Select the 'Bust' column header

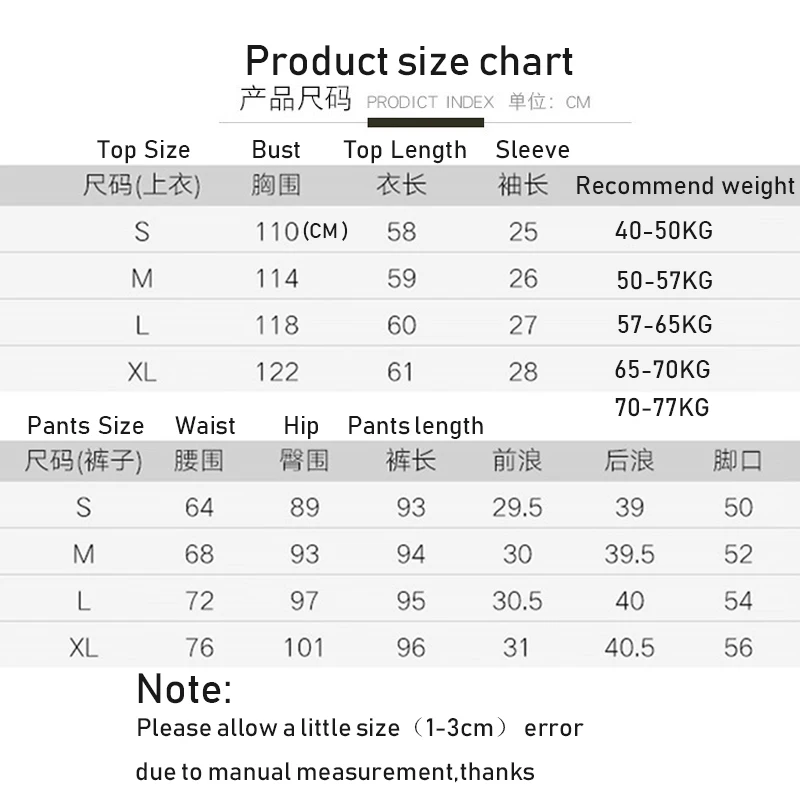pyautogui.click(x=276, y=150)
